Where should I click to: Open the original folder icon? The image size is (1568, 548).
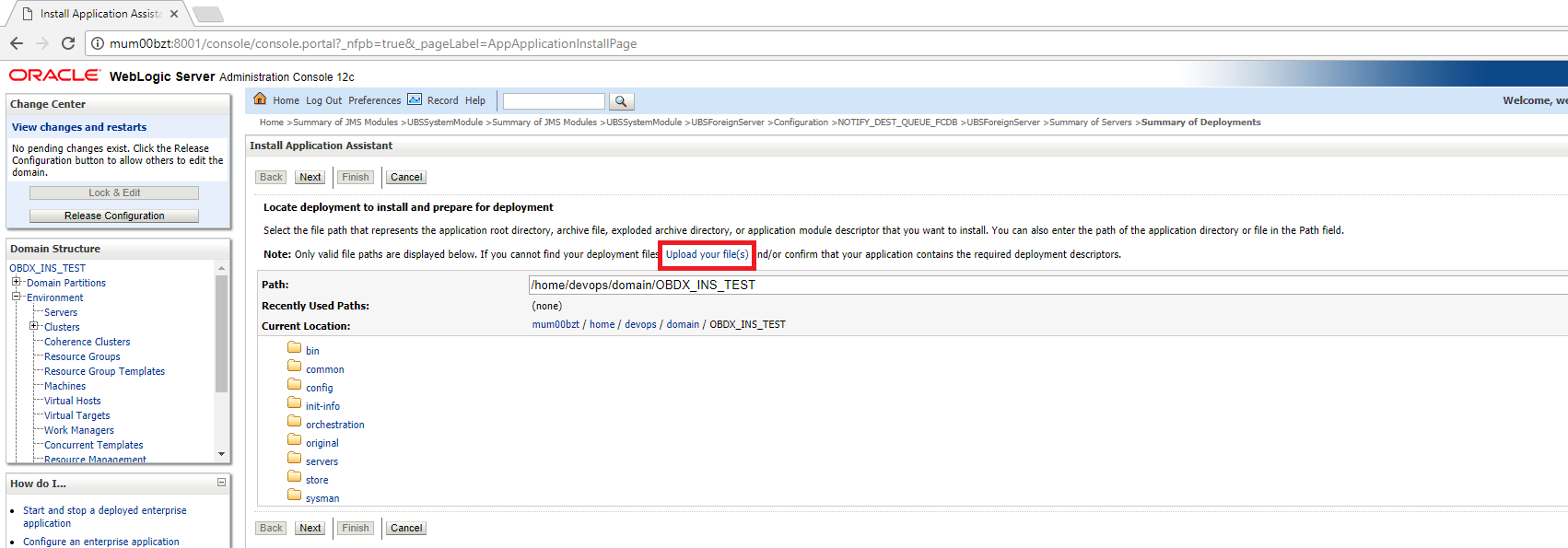[295, 440]
